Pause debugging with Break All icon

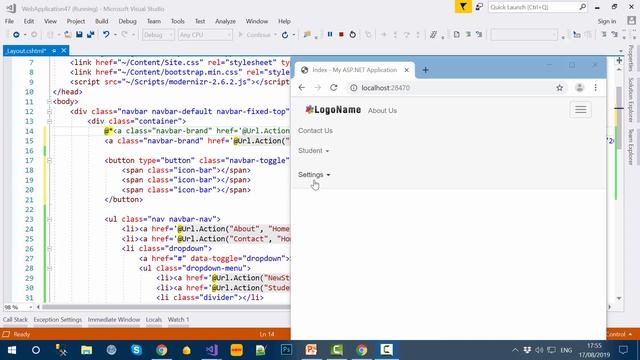coord(330,35)
